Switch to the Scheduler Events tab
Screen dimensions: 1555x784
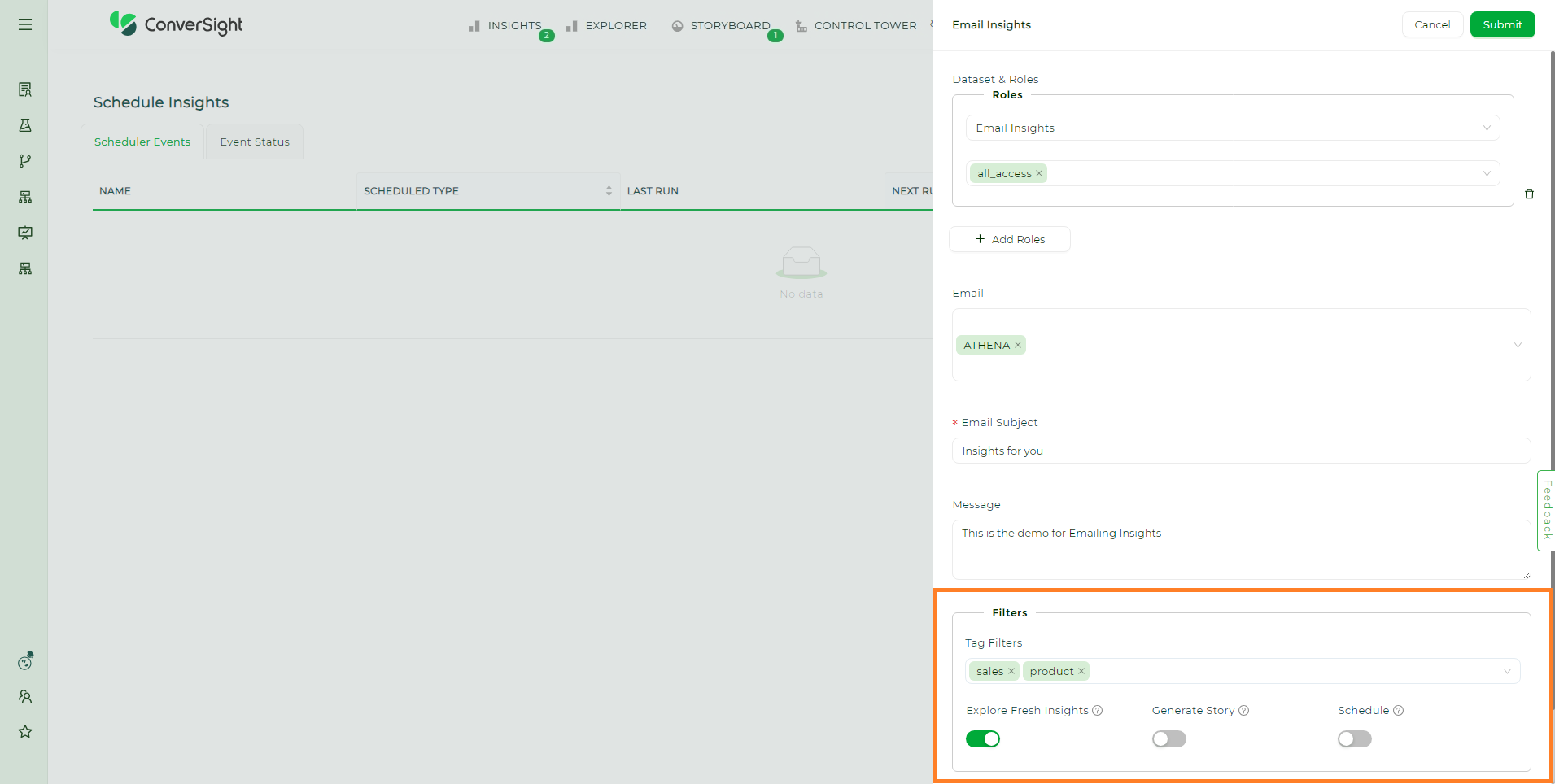click(x=142, y=142)
